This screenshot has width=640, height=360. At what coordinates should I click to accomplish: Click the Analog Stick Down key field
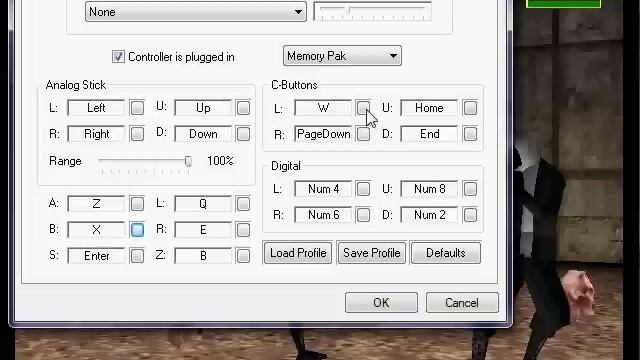(203, 134)
